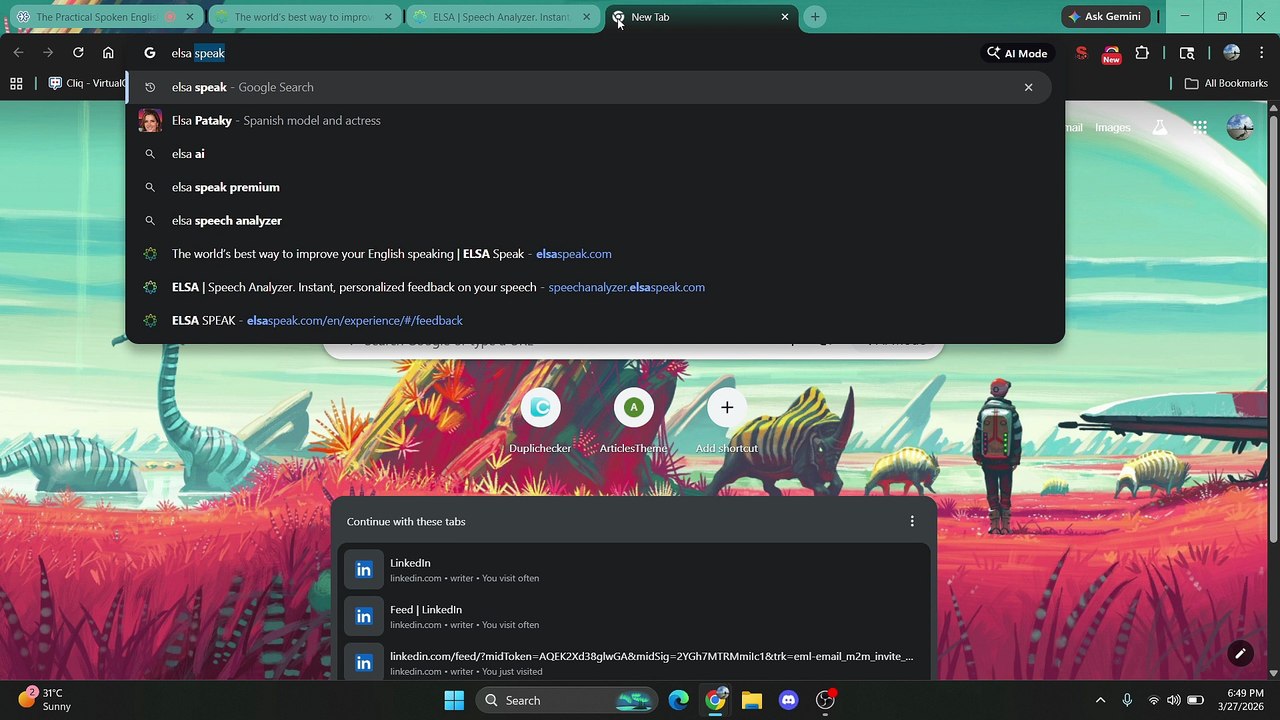Screen dimensions: 1280x720
Task: Open File Explorer from the taskbar
Action: pos(752,700)
